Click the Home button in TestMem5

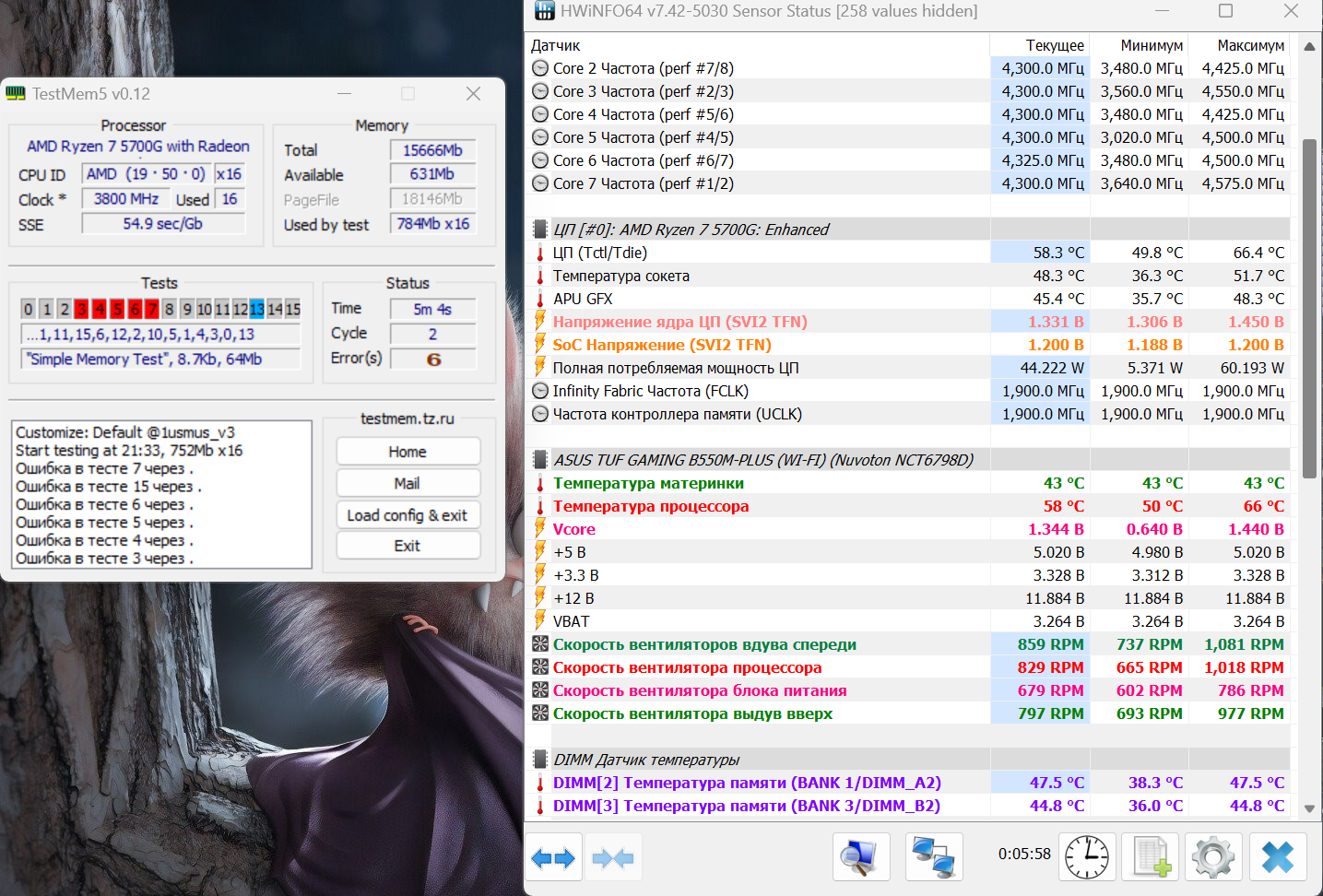click(x=408, y=452)
